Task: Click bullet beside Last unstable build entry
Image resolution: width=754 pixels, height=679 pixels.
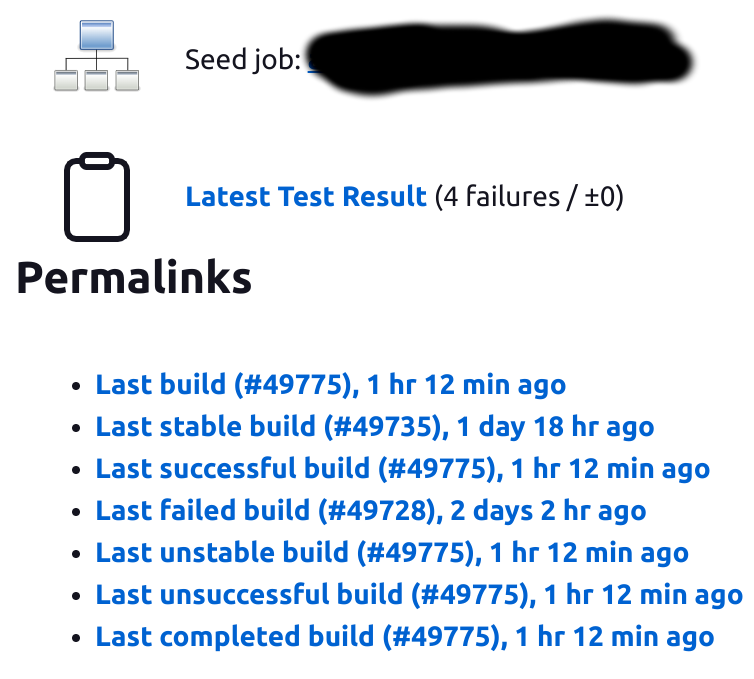Action: 75,554
